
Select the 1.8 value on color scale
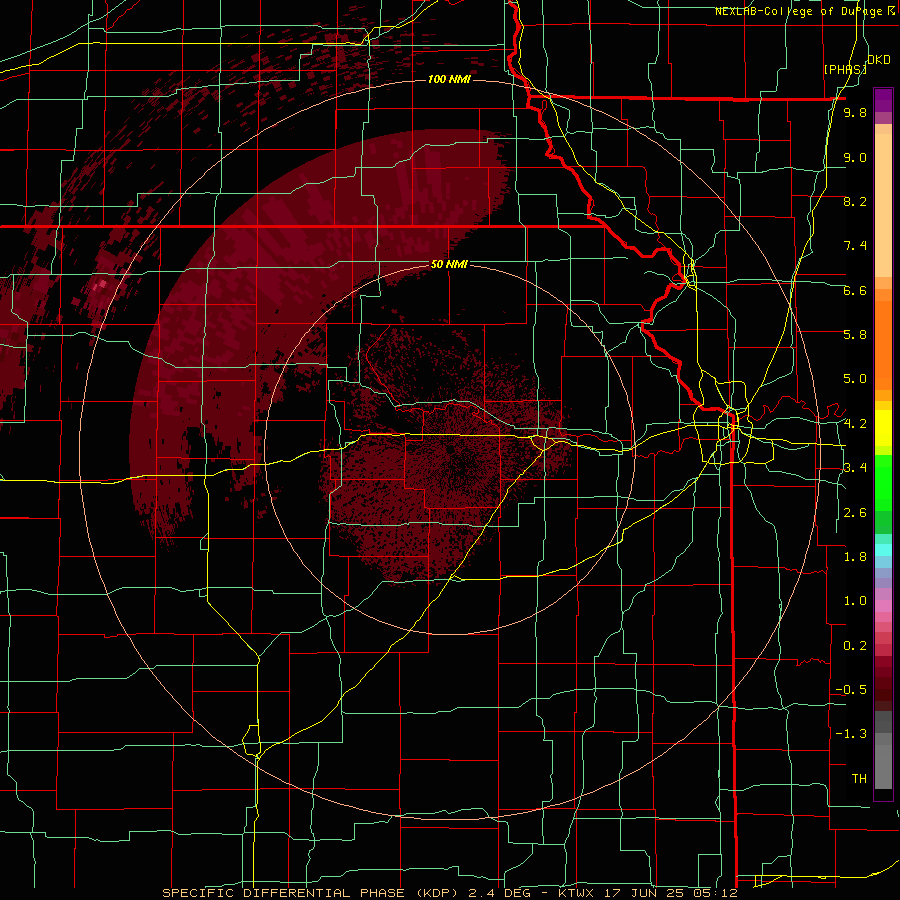tap(855, 557)
